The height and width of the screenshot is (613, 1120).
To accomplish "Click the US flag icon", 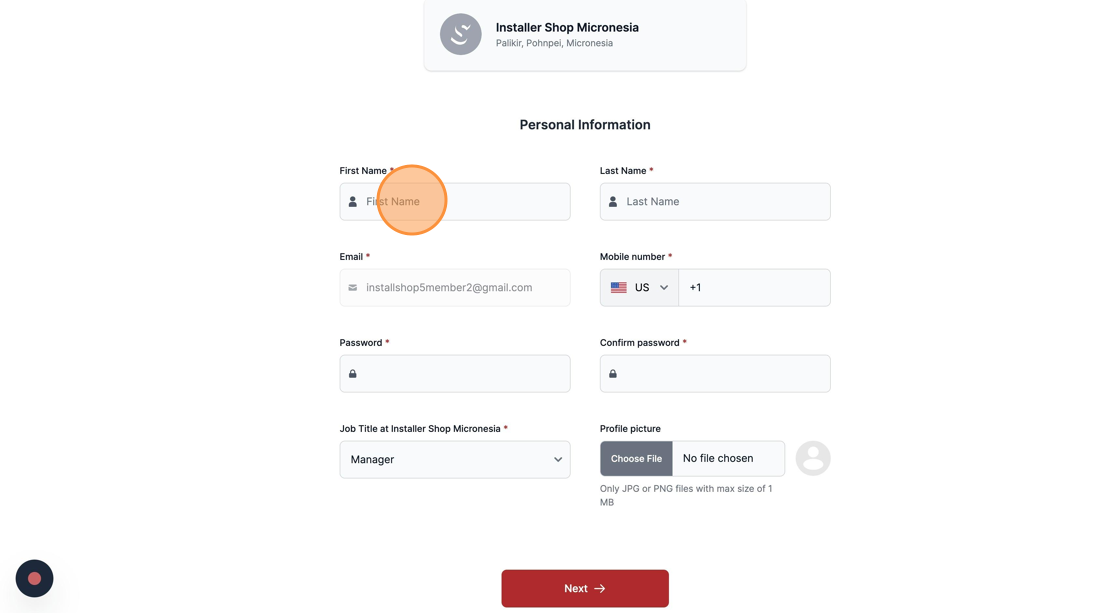I will pyautogui.click(x=619, y=288).
